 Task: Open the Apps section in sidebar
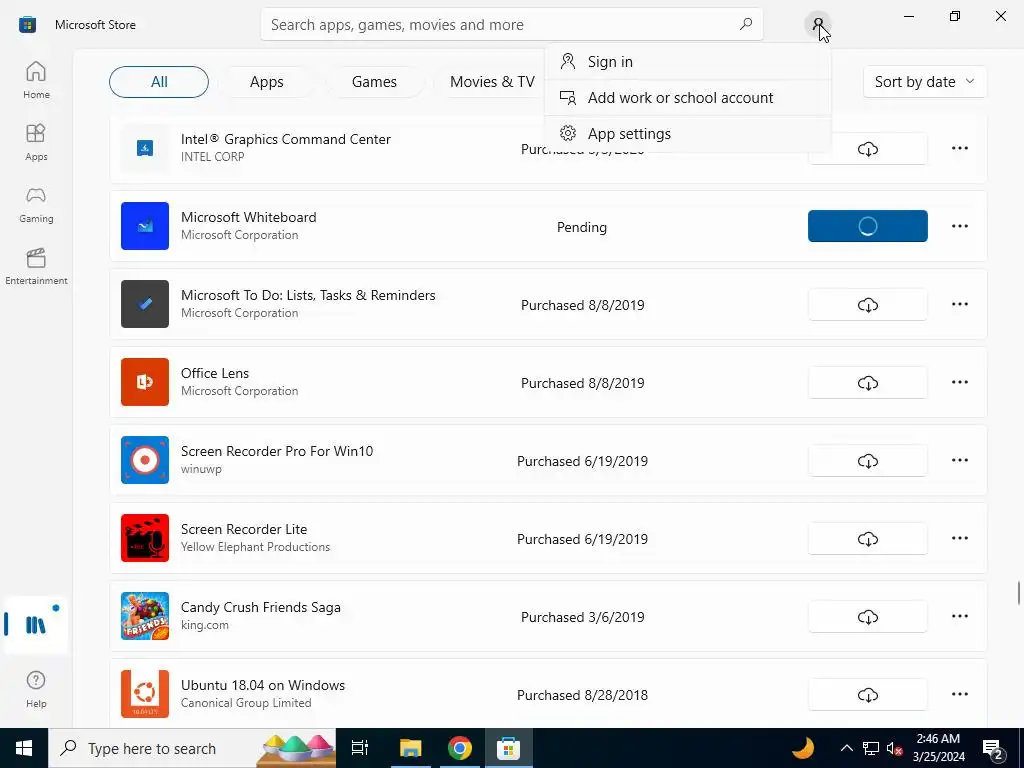pos(36,142)
